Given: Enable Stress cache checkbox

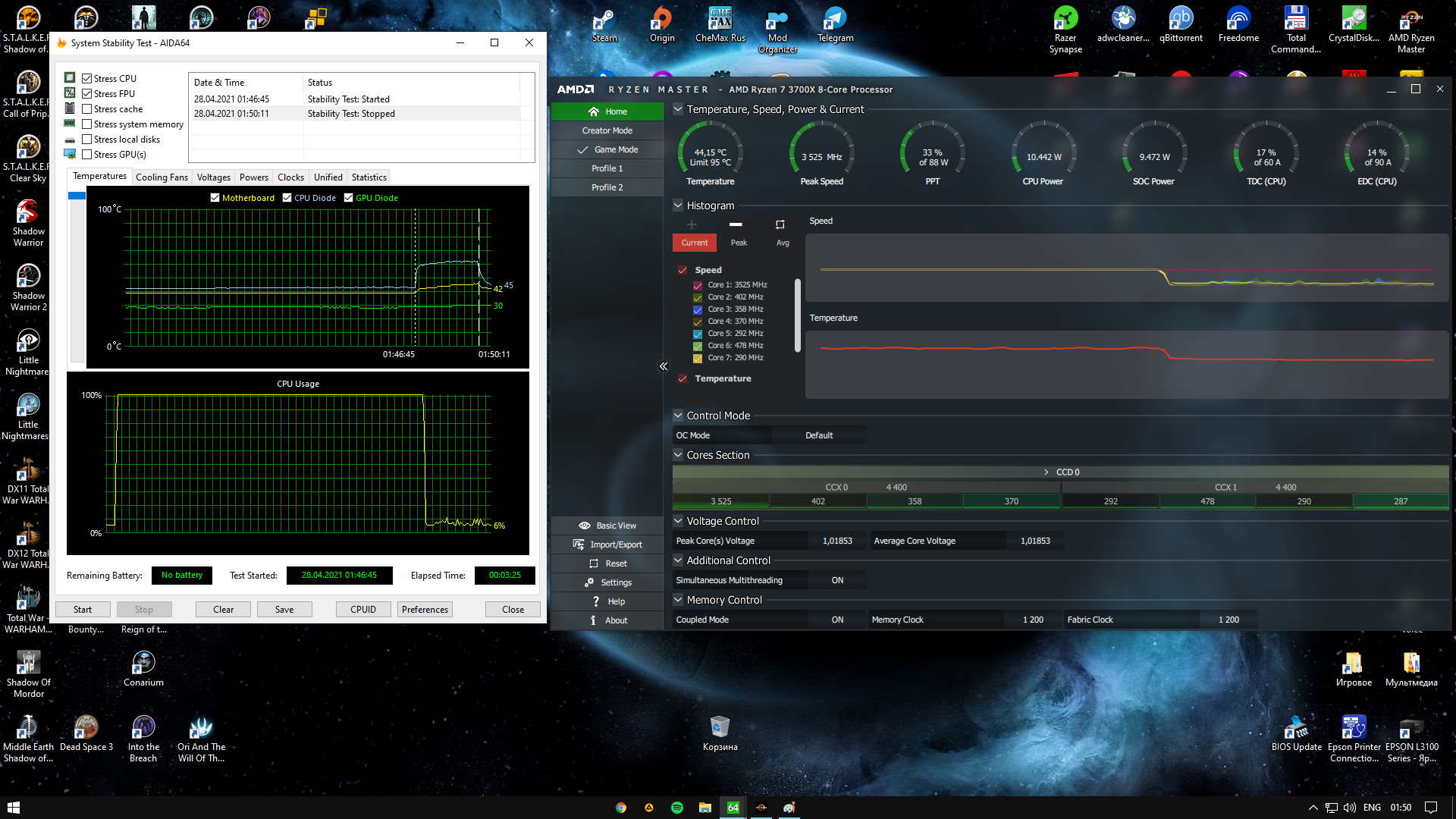Looking at the screenshot, I should coord(87,109).
